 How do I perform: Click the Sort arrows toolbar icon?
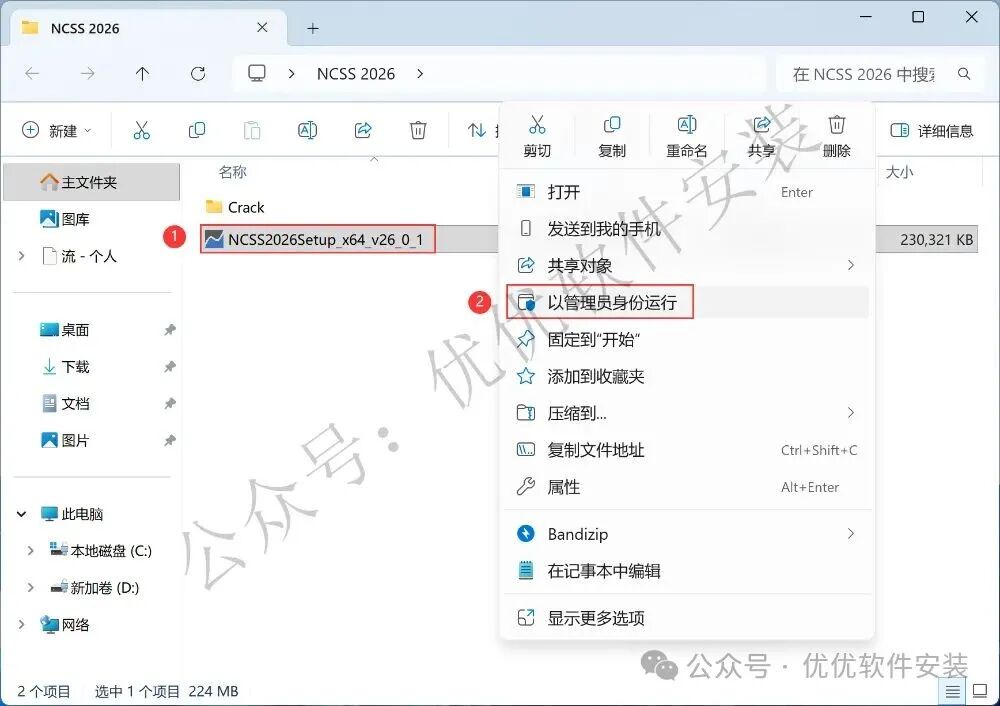(476, 130)
